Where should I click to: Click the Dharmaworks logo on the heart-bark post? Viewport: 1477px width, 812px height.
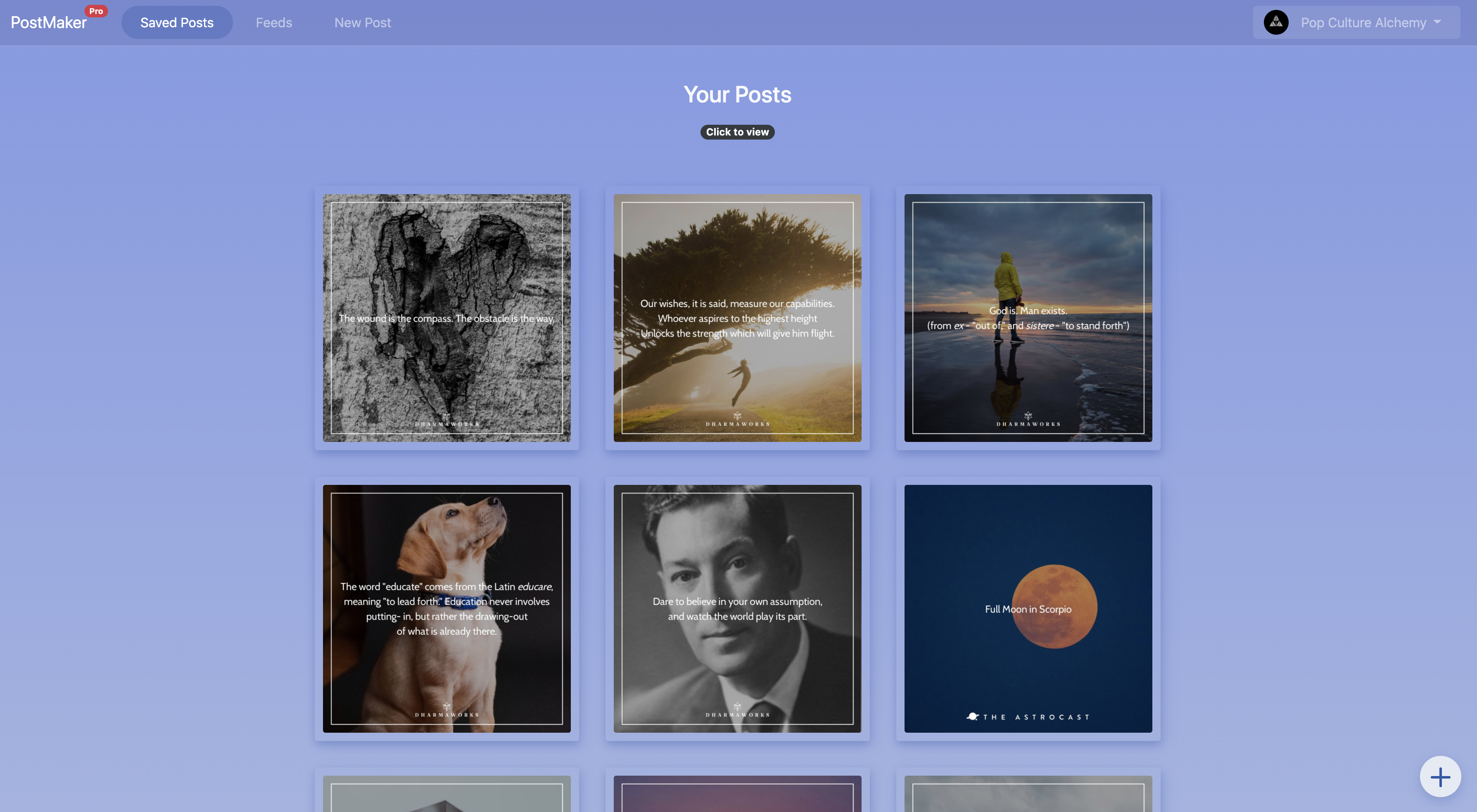446,420
